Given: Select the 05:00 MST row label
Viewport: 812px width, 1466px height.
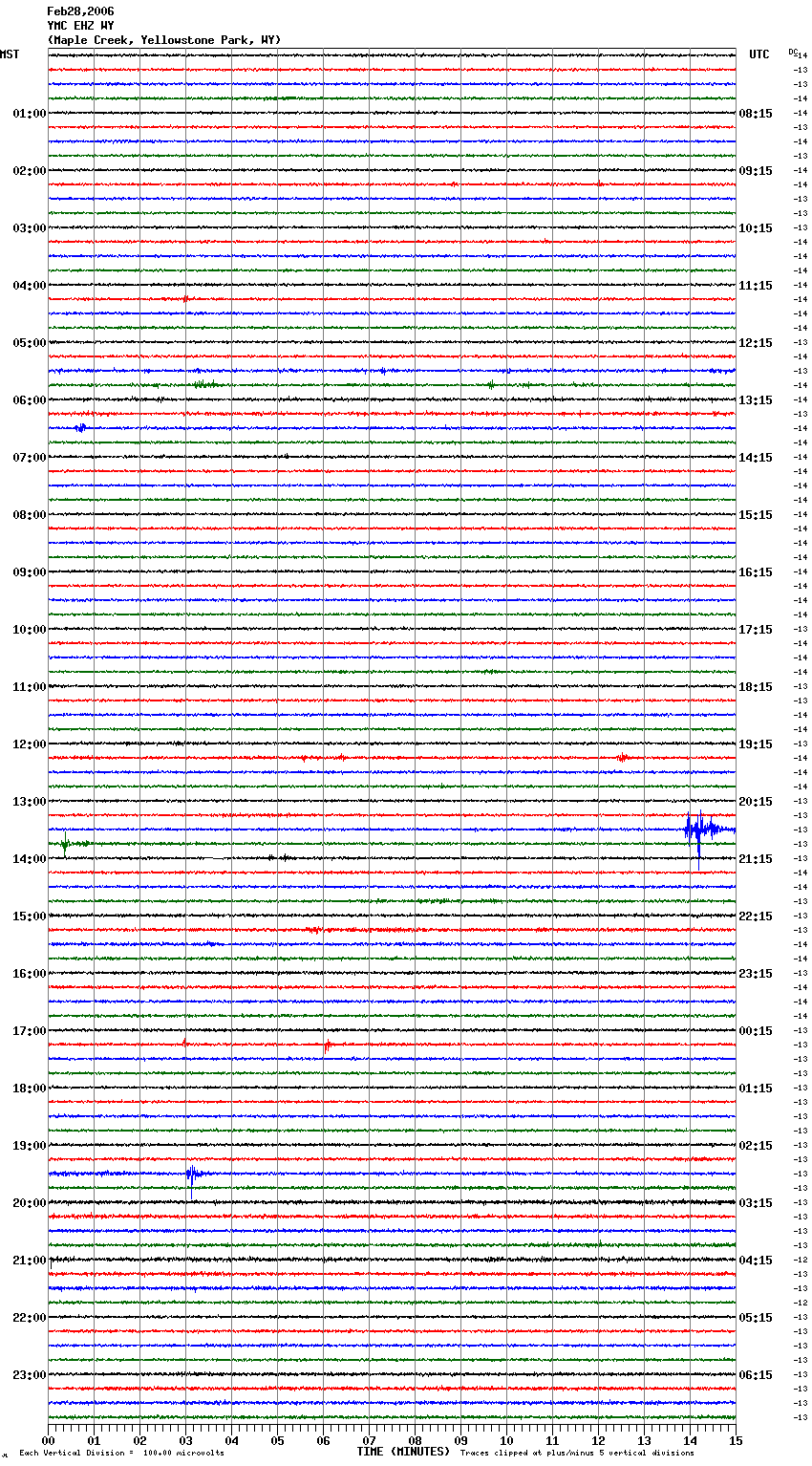Looking at the screenshot, I should 30,343.
